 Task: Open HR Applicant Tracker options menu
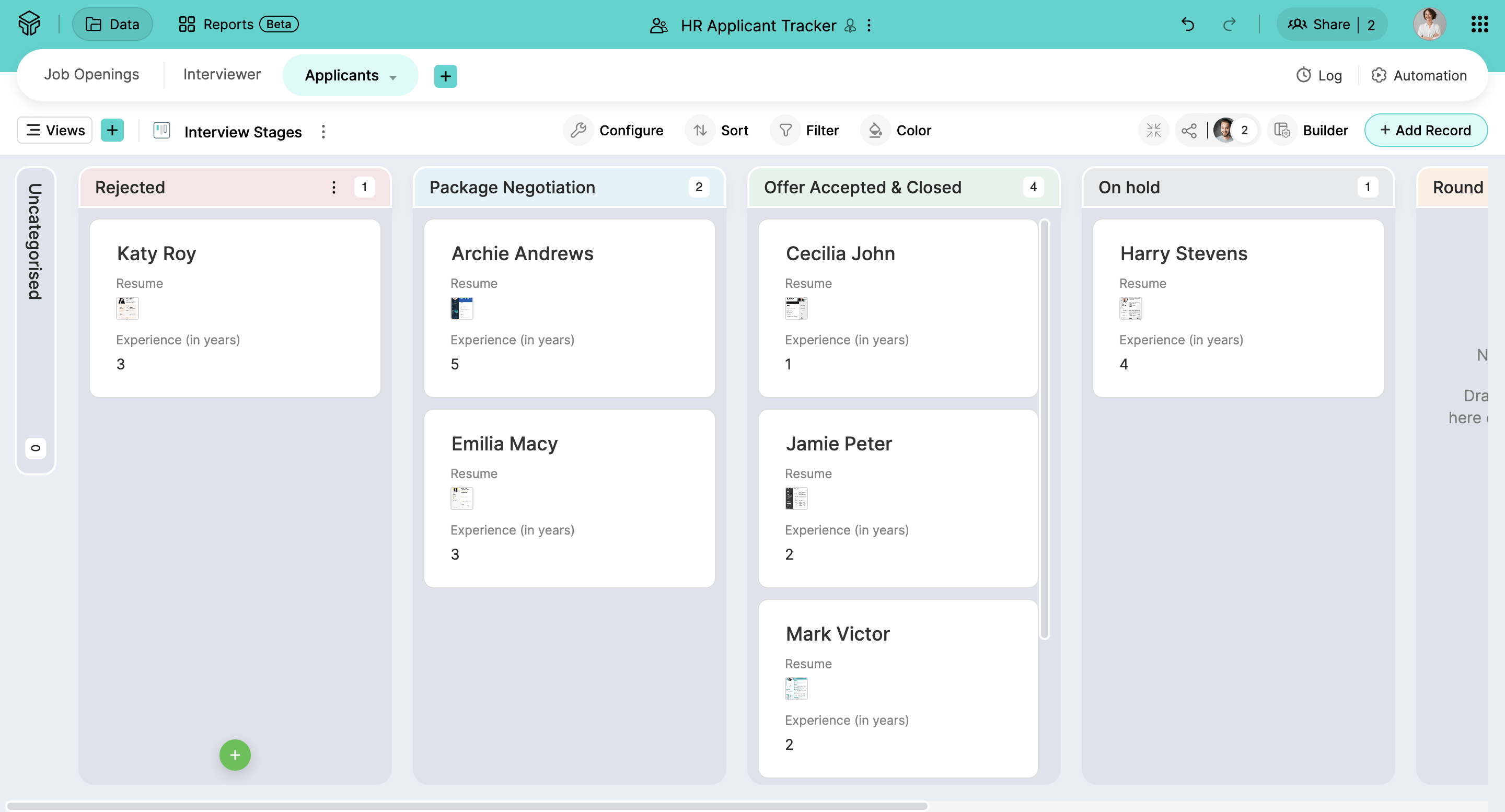coord(870,25)
